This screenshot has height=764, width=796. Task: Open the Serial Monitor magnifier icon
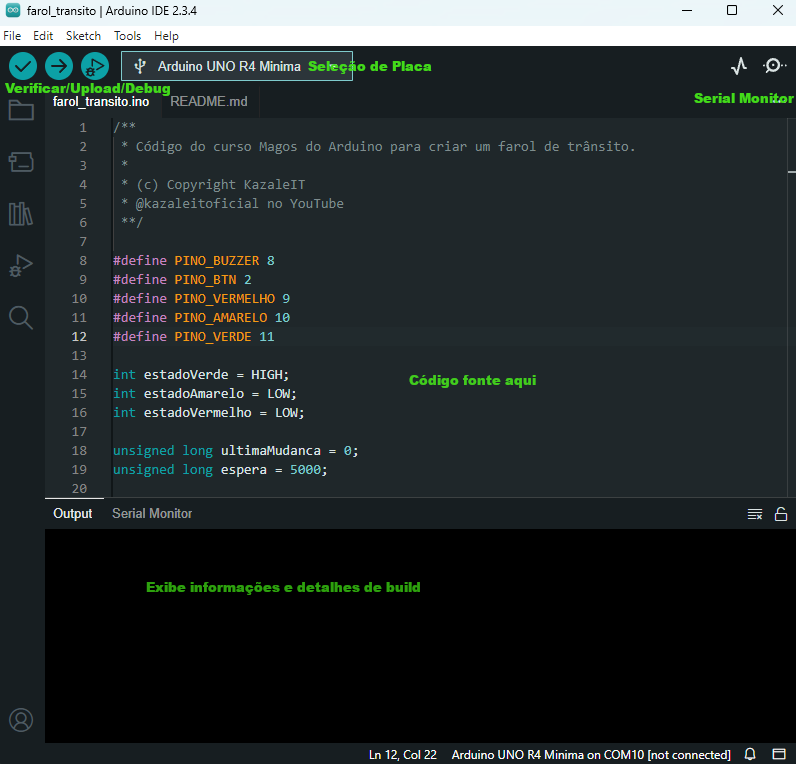point(774,66)
